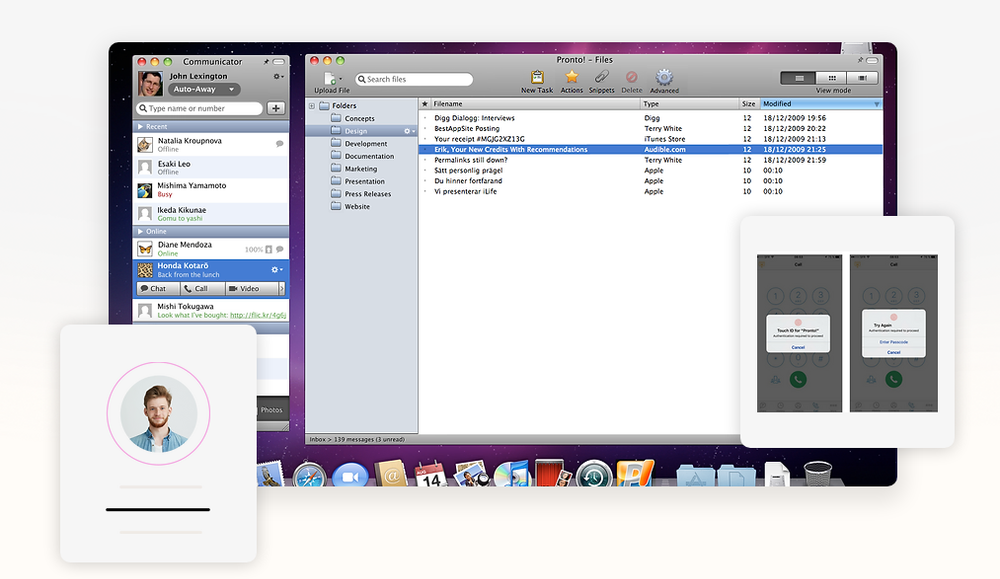The width and height of the screenshot is (1000, 579).
Task: Start a Chat with Honda Kotarō
Action: click(154, 289)
